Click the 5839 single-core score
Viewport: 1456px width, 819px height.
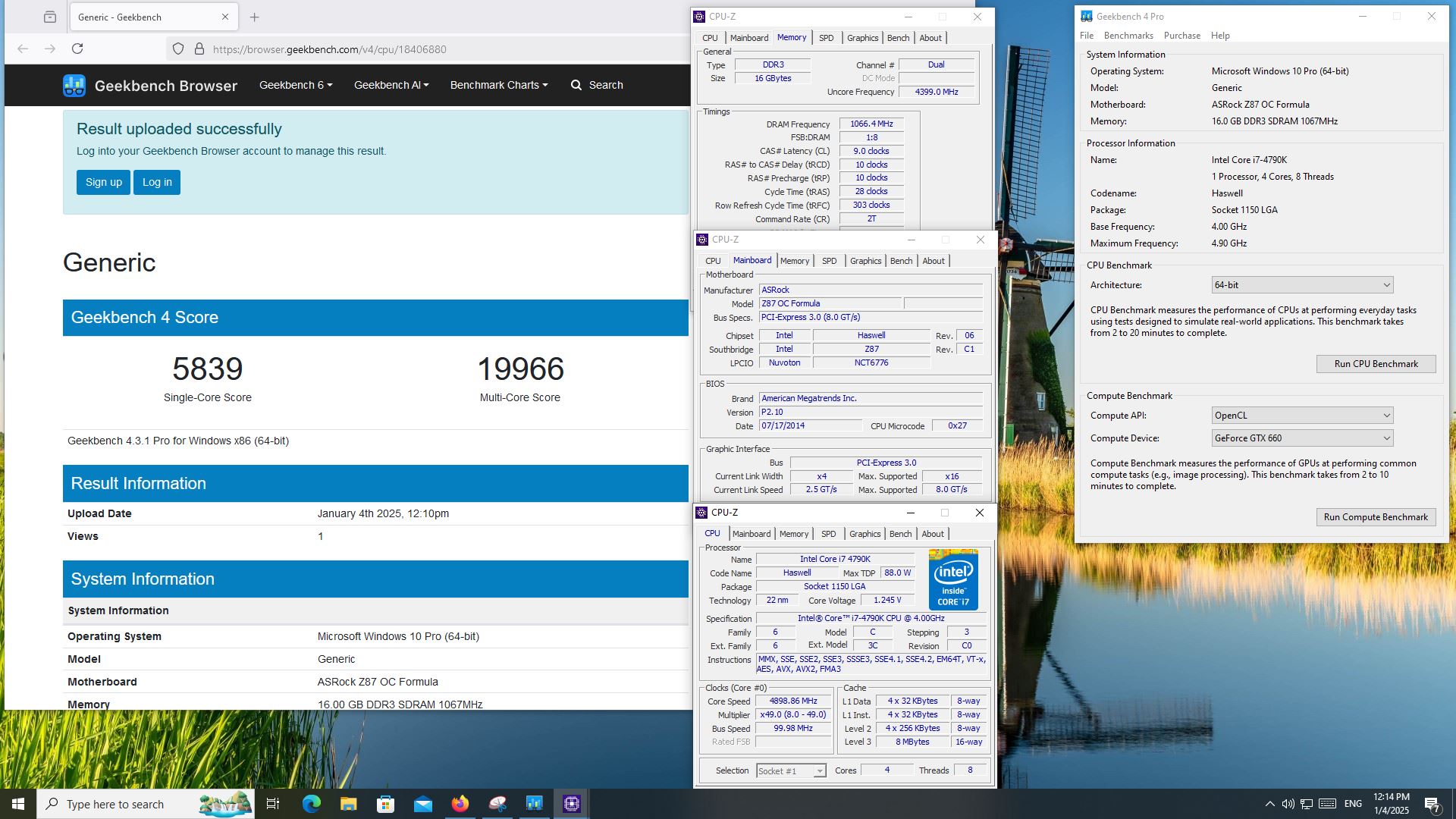click(x=208, y=369)
